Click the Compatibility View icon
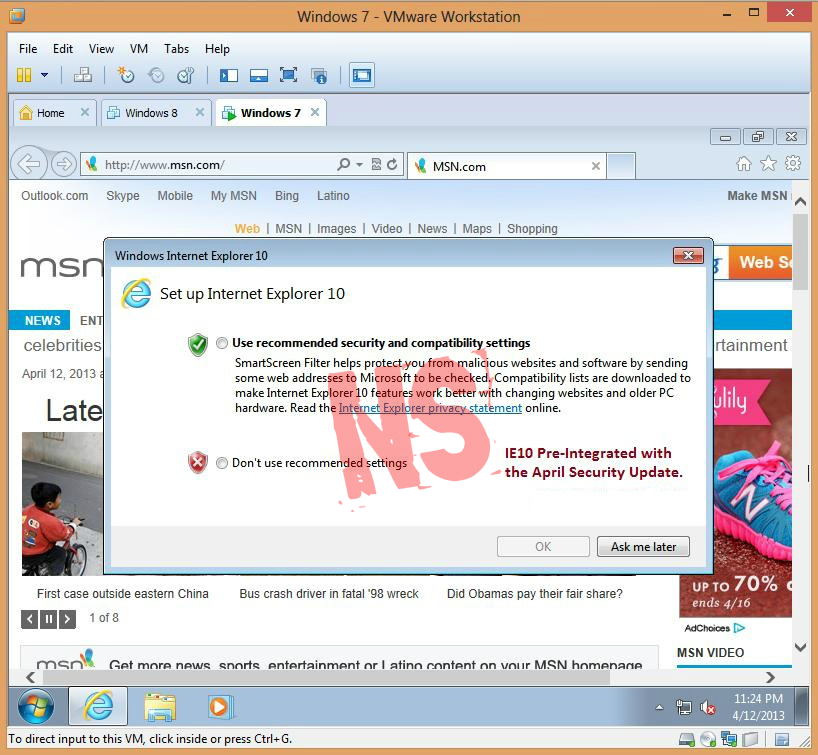Image resolution: width=818 pixels, height=755 pixels. coord(376,164)
